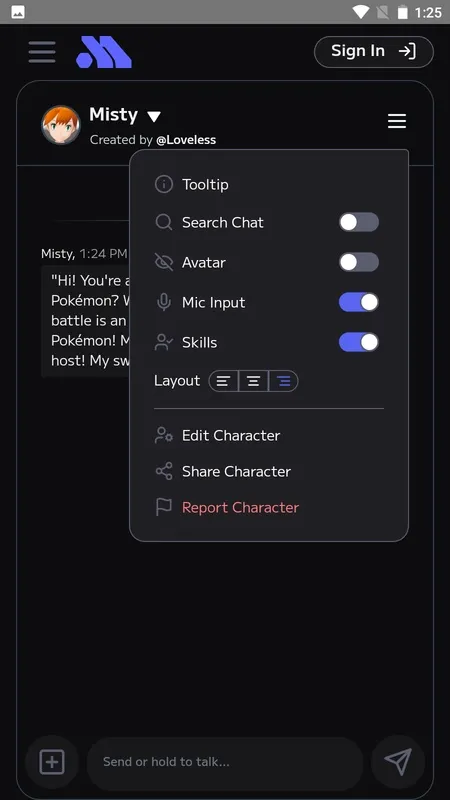Open the @Loveless creator profile link
Screen dimensions: 450x800
point(186,140)
